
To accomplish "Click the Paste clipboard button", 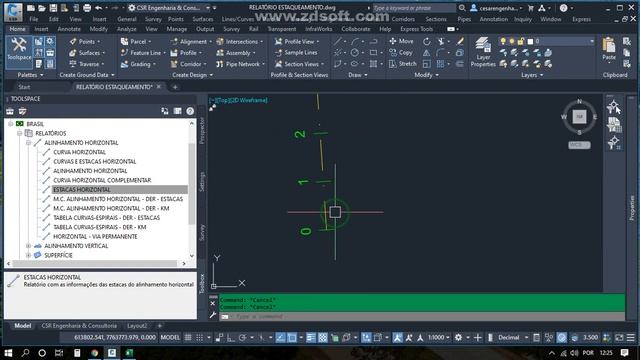I will coord(609,49).
